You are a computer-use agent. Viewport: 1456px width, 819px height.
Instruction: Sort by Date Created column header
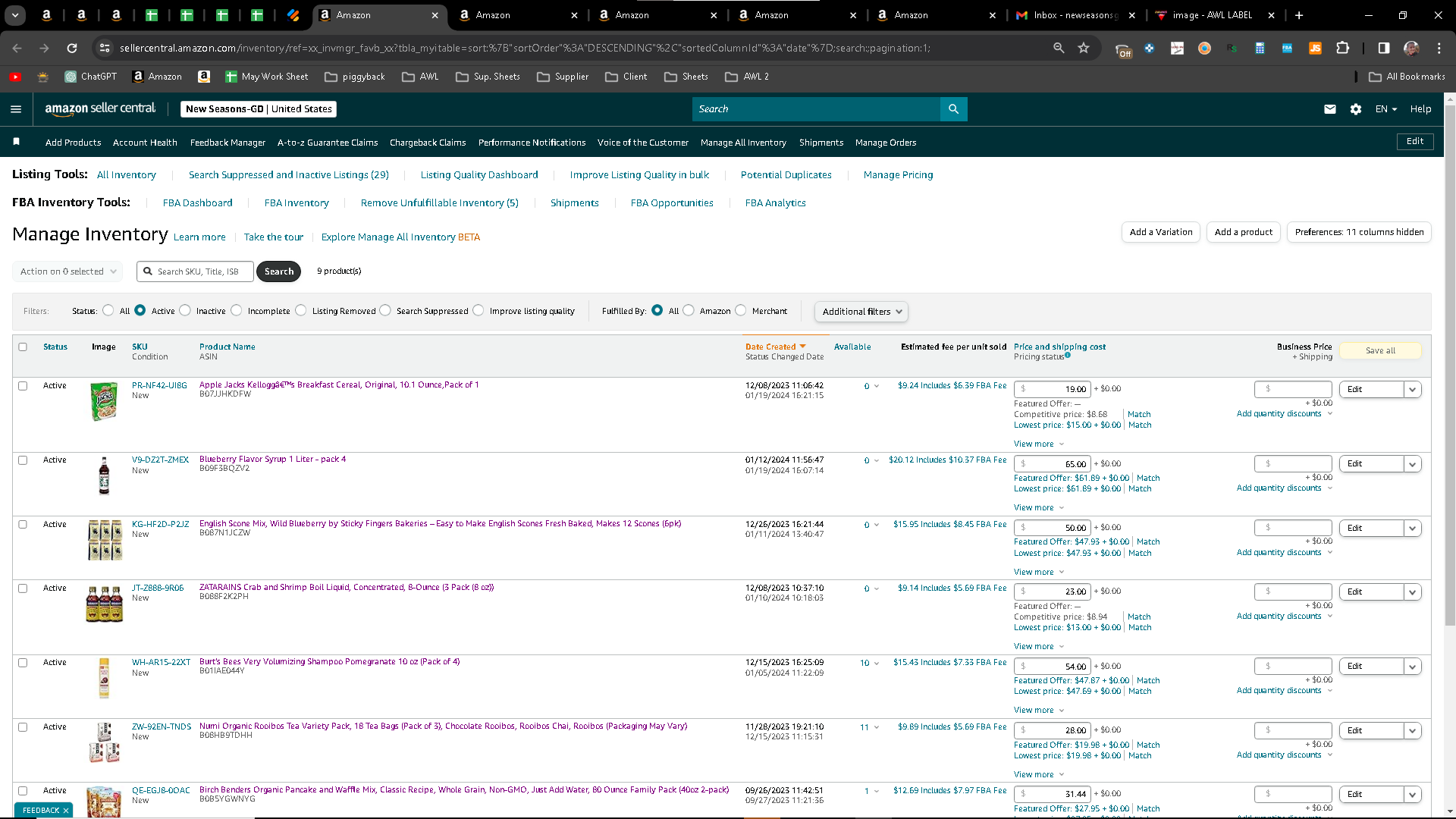(x=775, y=347)
